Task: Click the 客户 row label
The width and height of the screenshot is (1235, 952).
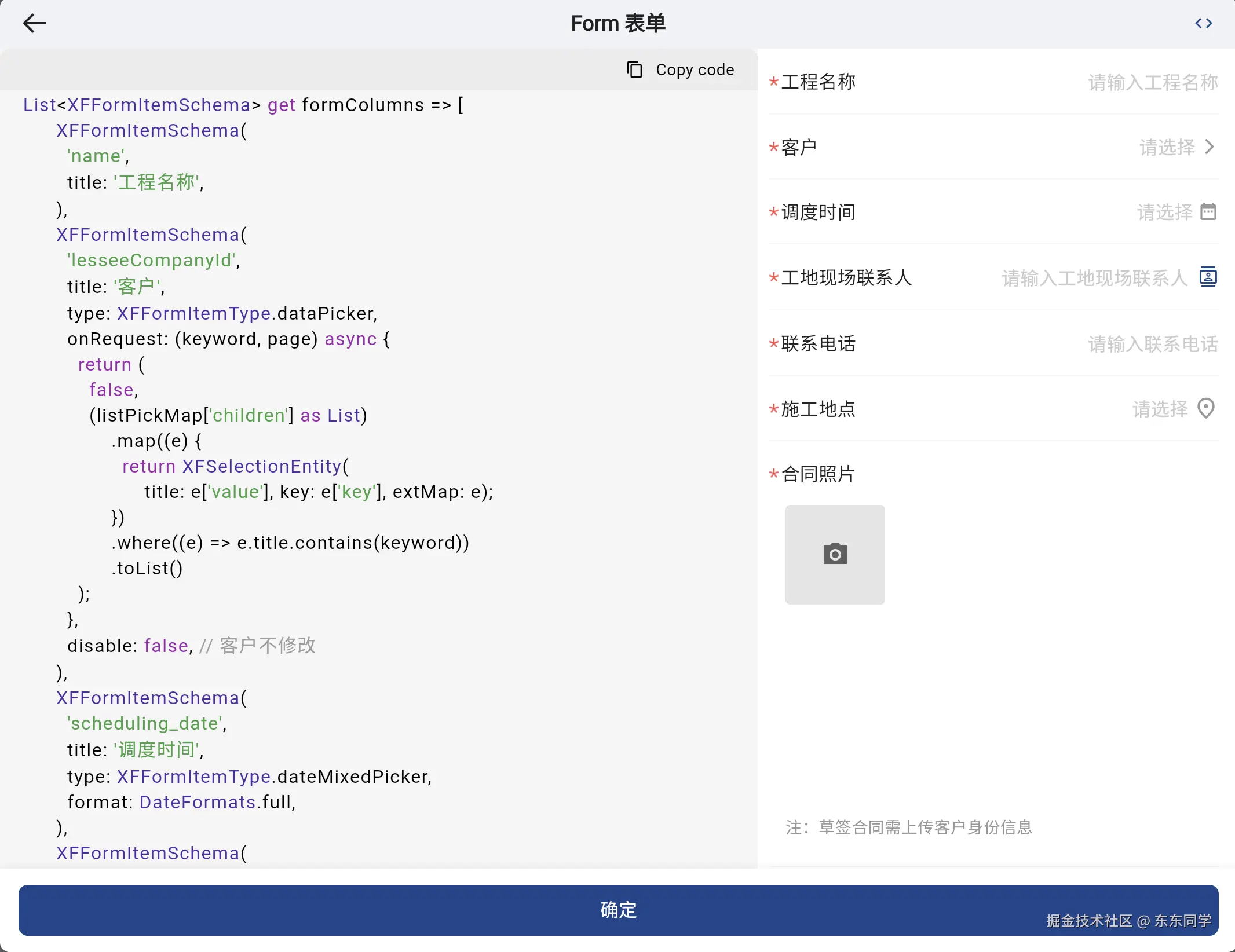Action: tap(798, 148)
